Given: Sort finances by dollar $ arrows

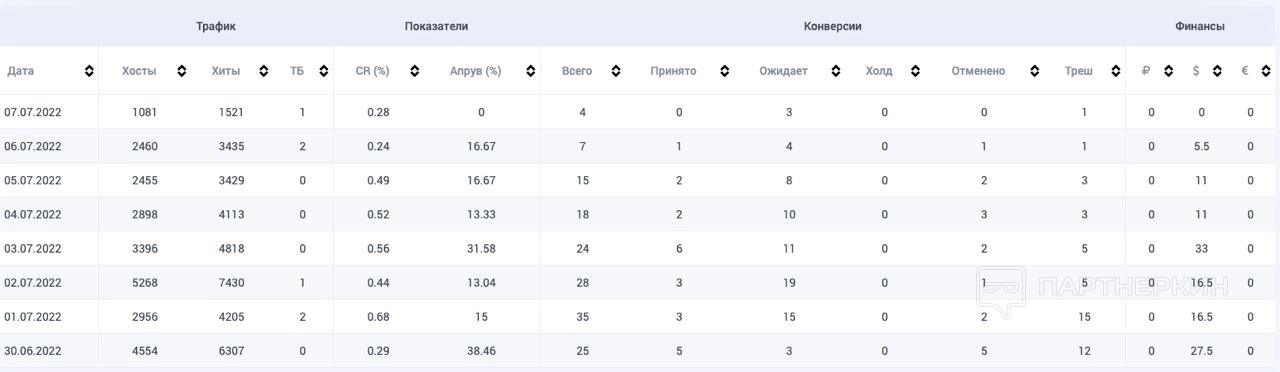Looking at the screenshot, I should click(x=1217, y=71).
